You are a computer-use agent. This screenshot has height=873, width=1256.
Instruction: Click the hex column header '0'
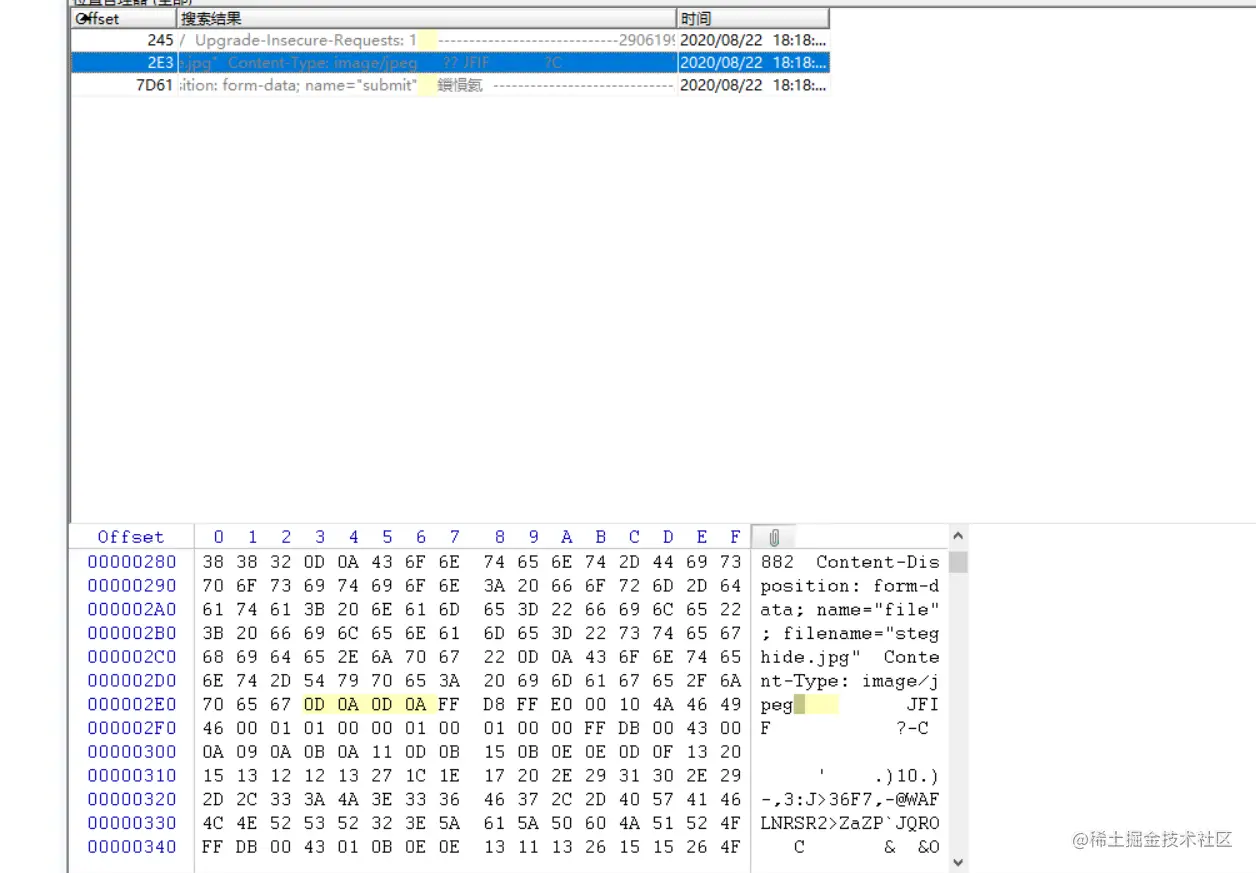219,537
